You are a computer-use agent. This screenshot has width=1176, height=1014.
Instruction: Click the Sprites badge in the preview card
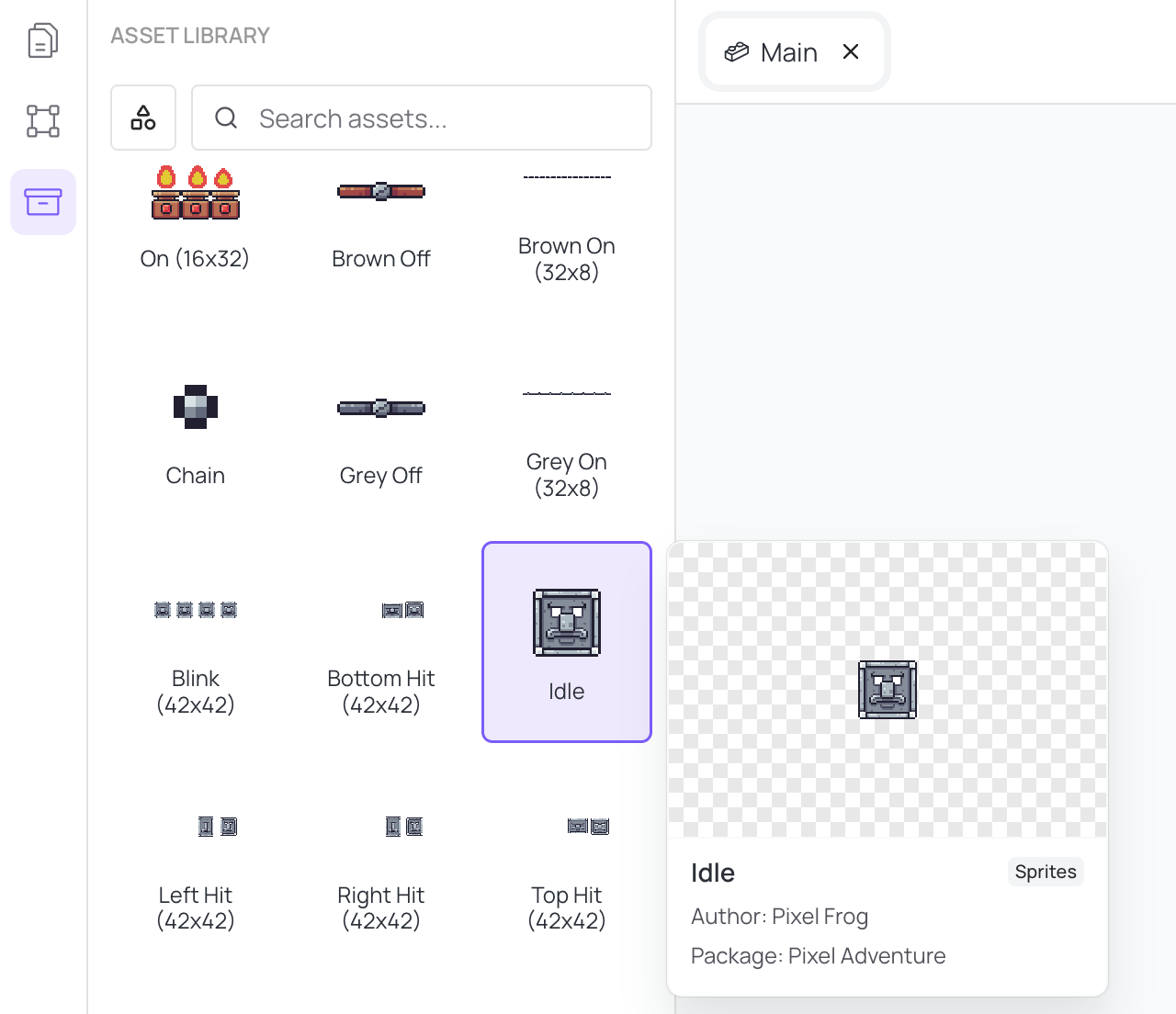point(1045,872)
